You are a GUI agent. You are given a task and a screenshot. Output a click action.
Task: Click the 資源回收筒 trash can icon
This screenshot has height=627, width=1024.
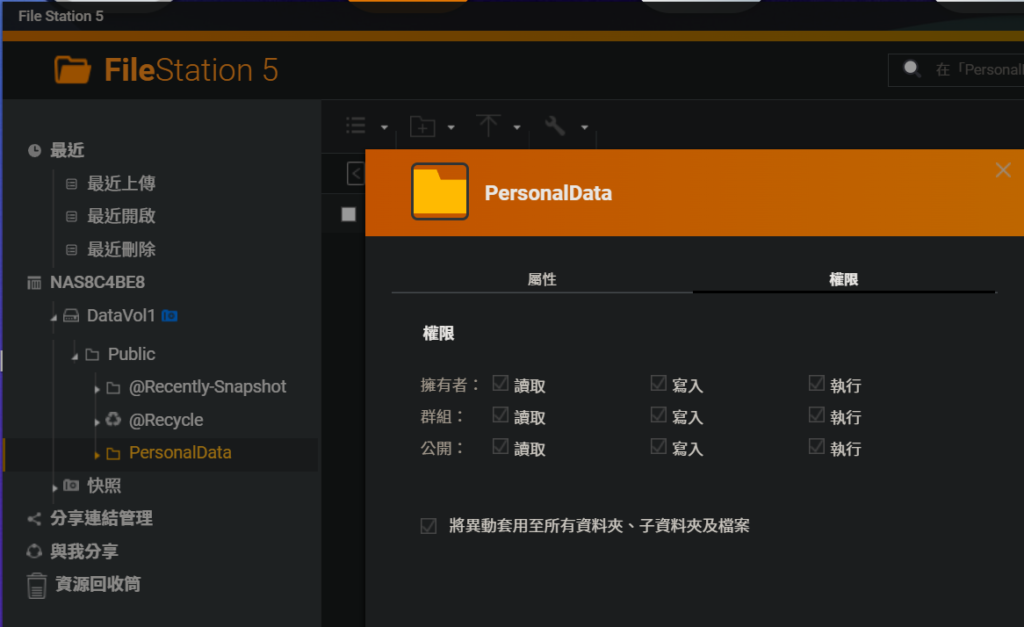[37, 585]
